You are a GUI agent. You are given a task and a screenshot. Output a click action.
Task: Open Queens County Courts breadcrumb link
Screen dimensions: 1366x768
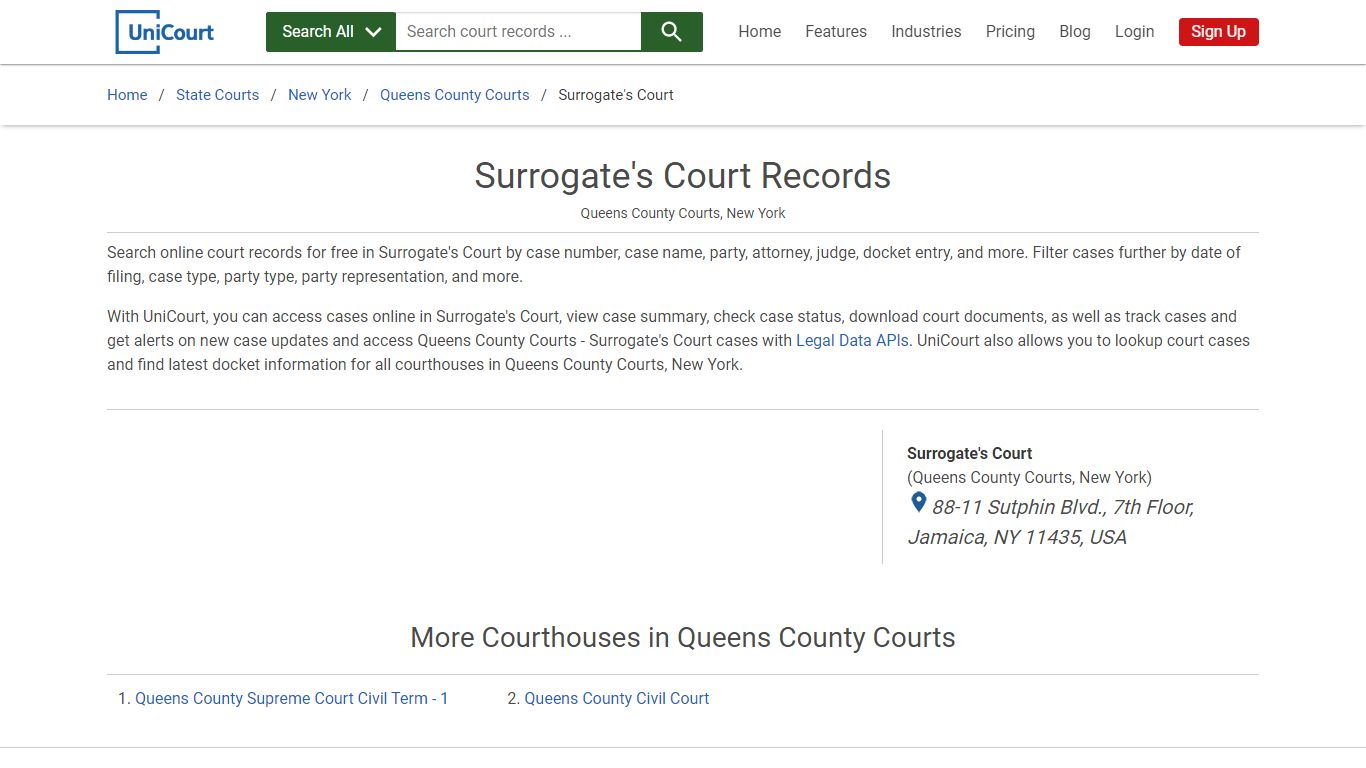pyautogui.click(x=455, y=95)
